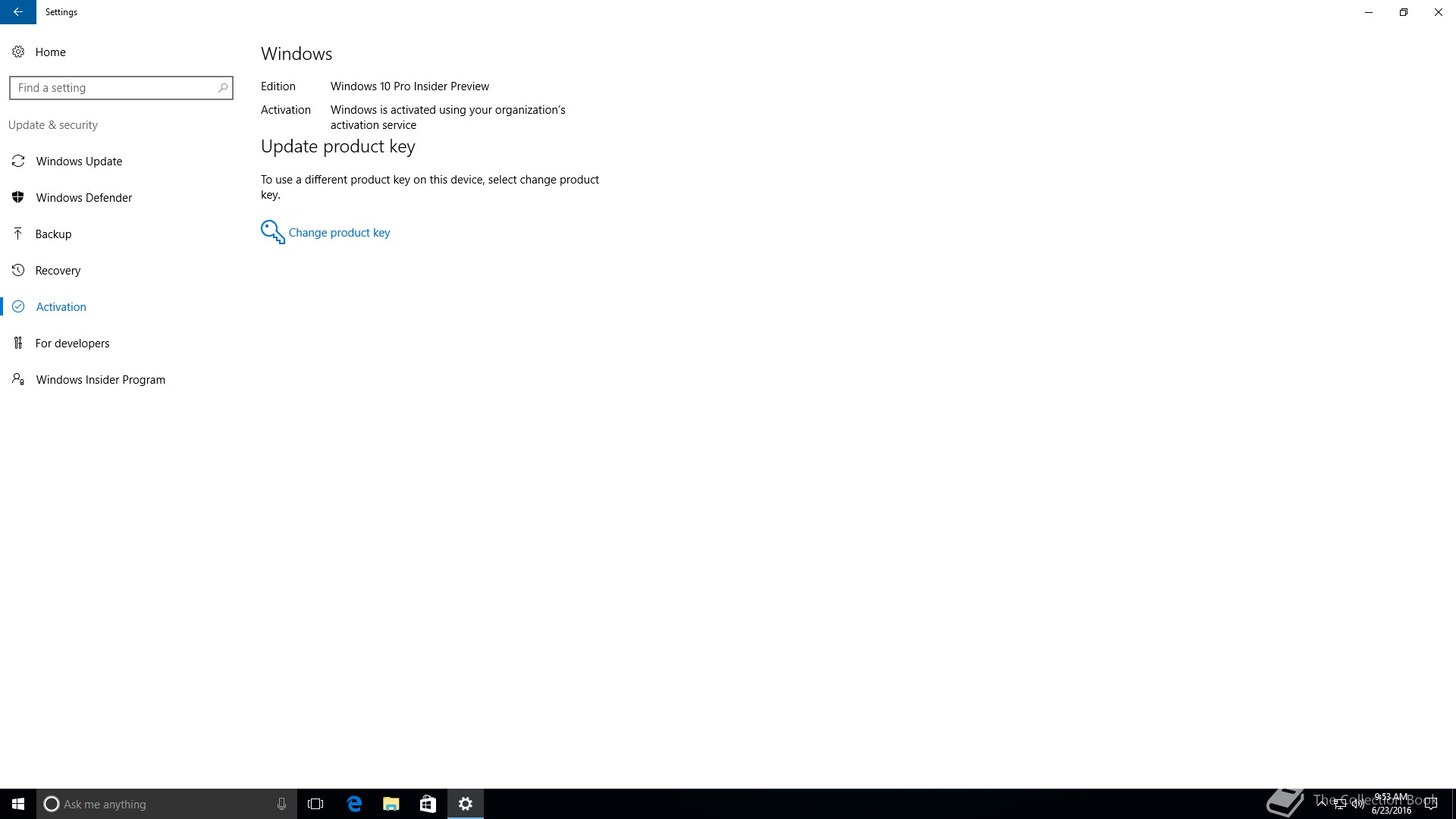This screenshot has width=1456, height=819.
Task: Click the For developers tools icon
Action: pos(18,343)
